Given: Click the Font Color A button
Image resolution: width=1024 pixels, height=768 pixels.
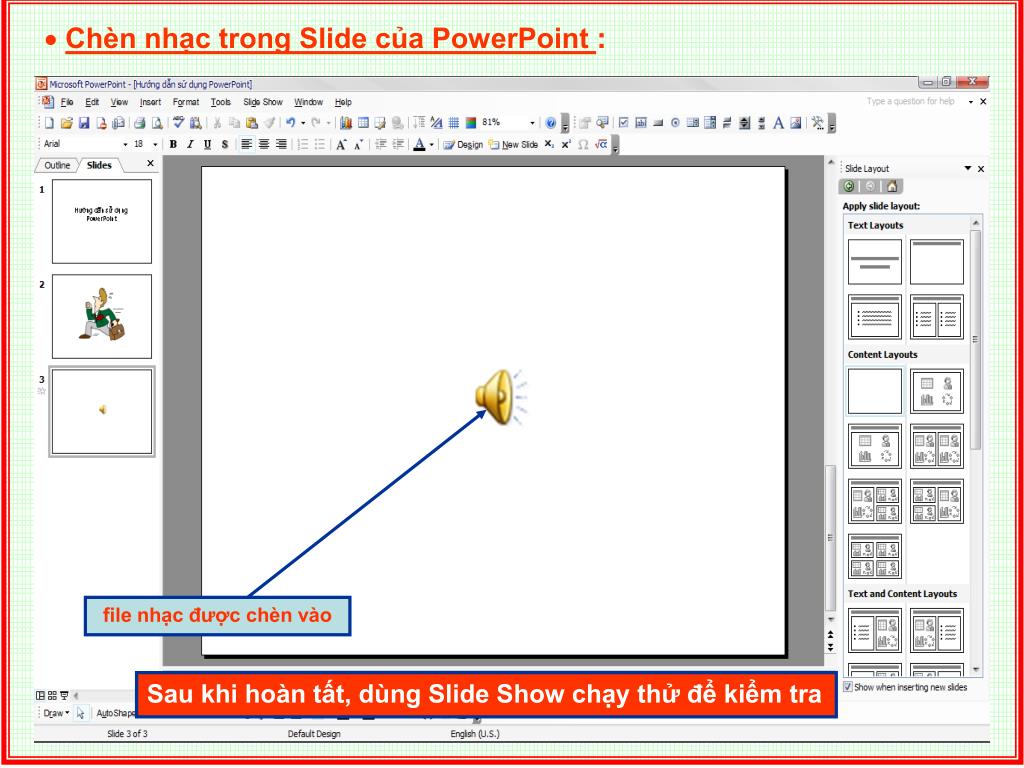Looking at the screenshot, I should 419,144.
